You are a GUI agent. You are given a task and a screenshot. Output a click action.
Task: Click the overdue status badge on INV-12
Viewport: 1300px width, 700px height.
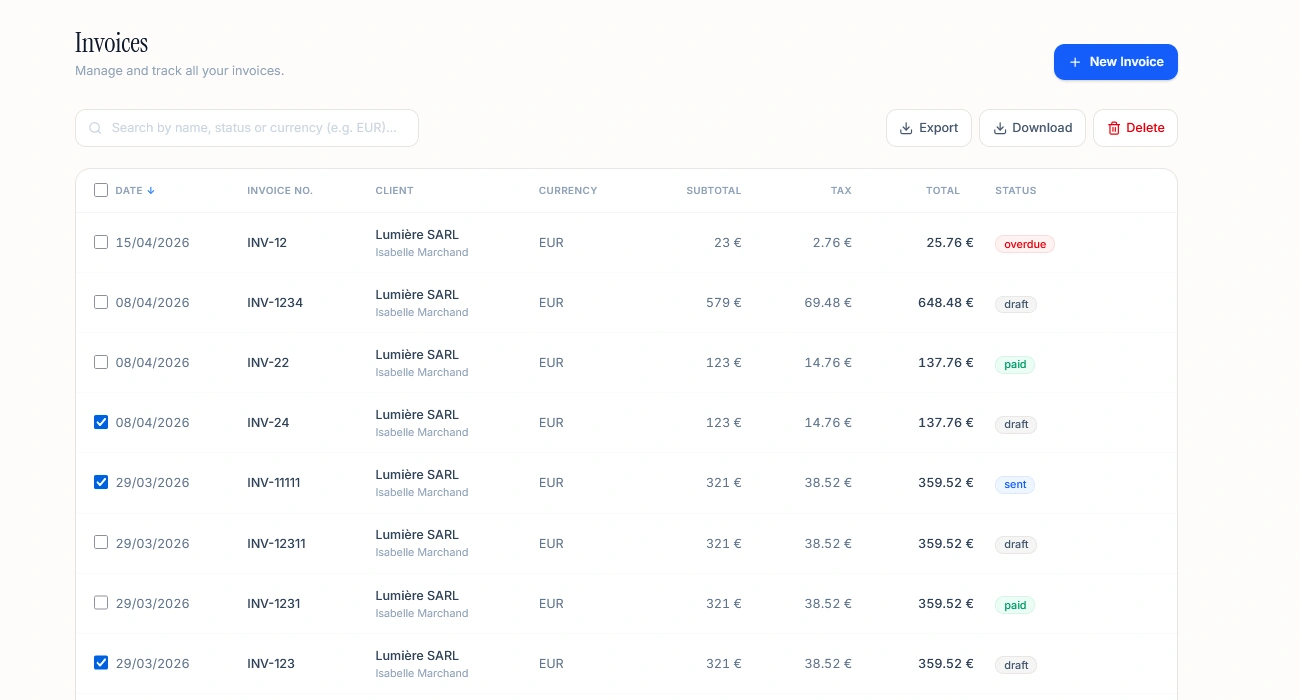click(1024, 243)
